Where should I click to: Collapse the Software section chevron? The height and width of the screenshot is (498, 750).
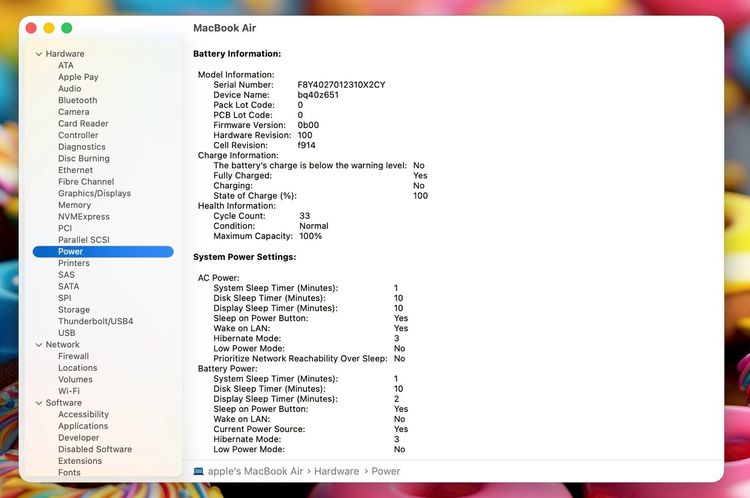(x=39, y=403)
